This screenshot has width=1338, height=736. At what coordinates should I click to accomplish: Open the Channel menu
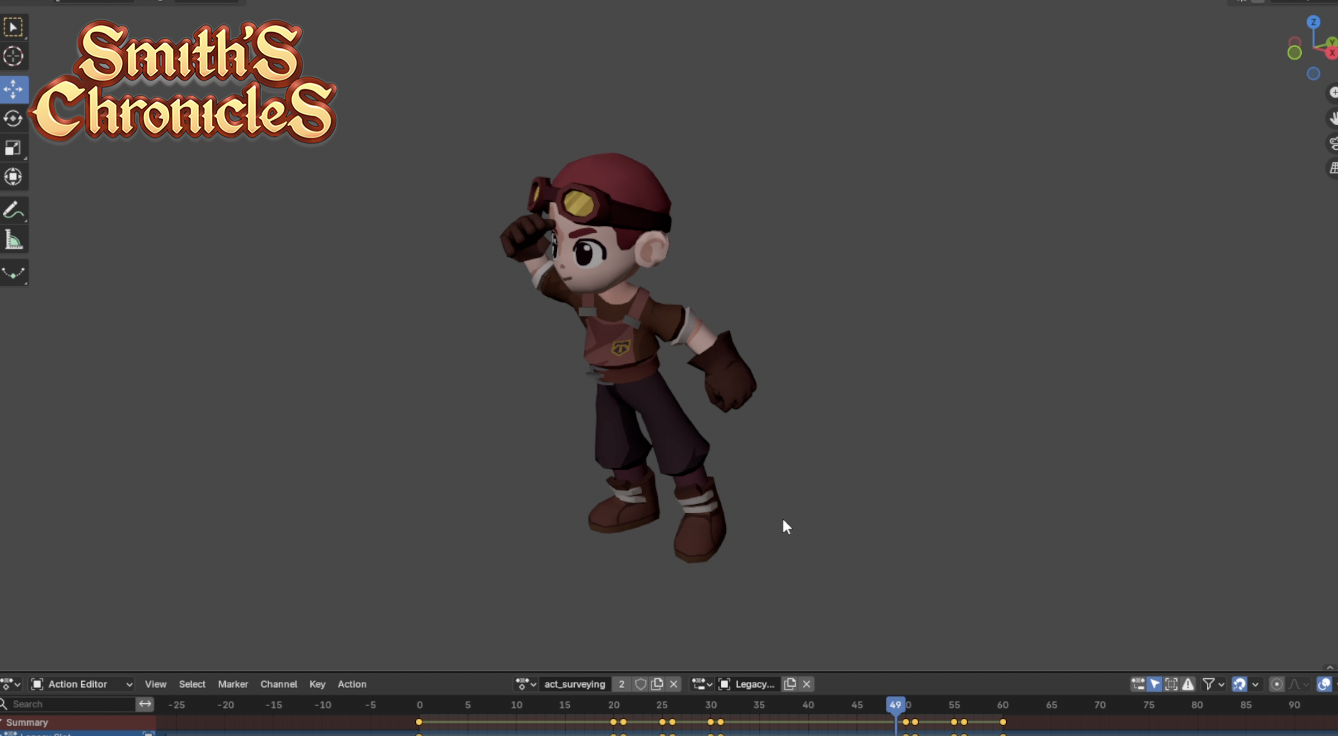pyautogui.click(x=278, y=684)
